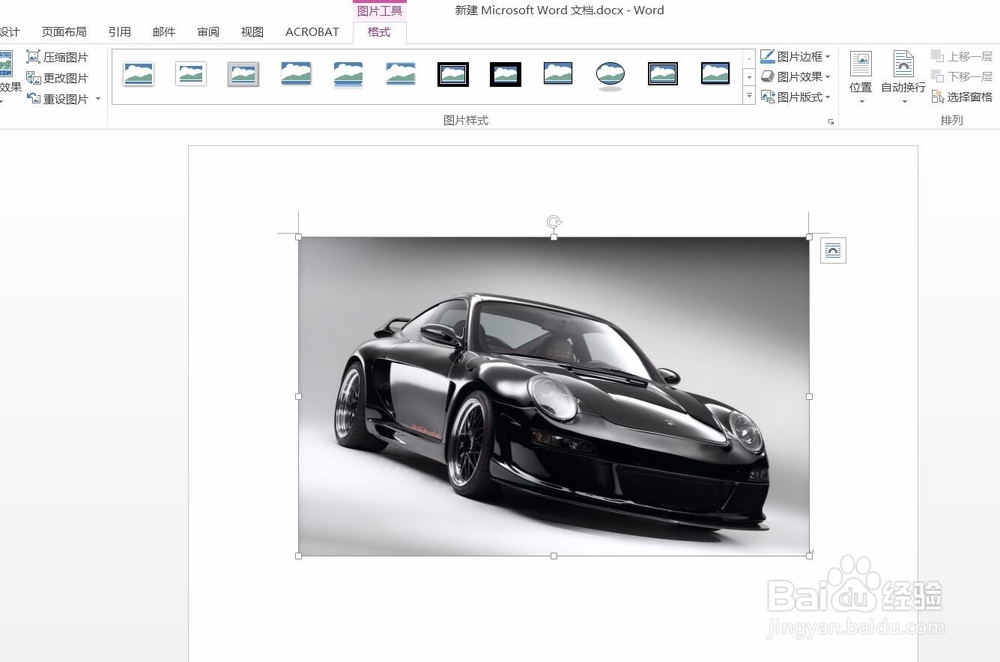Switch to the 页面布局 tab
This screenshot has height=662, width=1000.
click(64, 32)
